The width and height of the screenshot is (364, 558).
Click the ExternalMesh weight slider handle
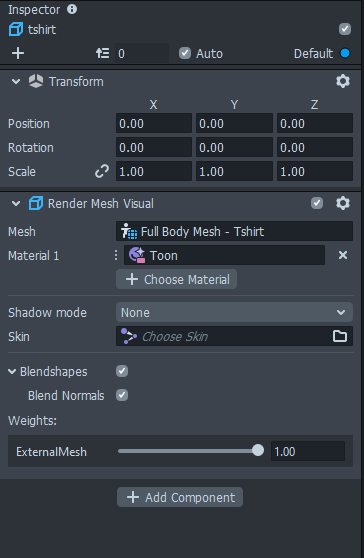pyautogui.click(x=258, y=450)
